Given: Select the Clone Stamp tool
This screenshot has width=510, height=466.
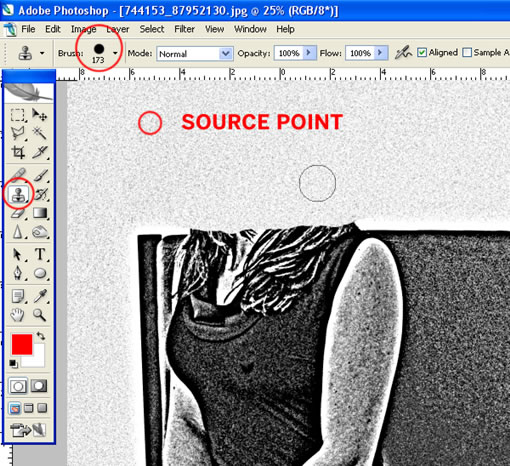Looking at the screenshot, I should (18, 194).
